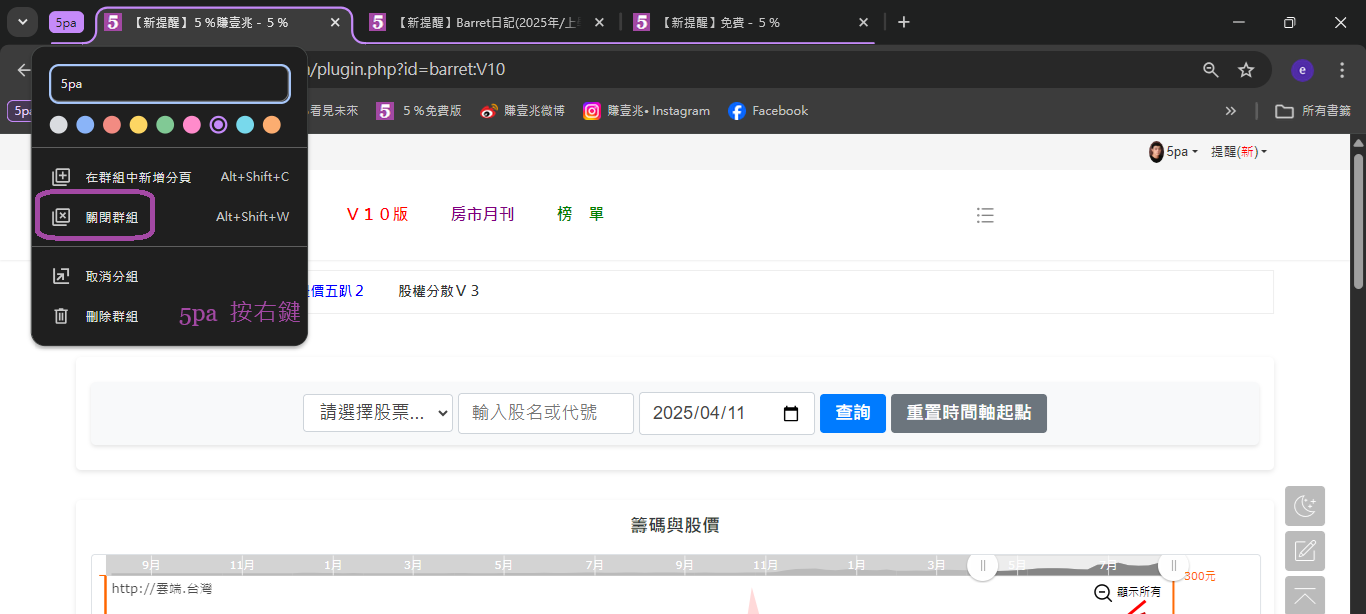Close the 5％賺壹兆 tab
Screen dimensions: 1366x614
[x=333, y=22]
